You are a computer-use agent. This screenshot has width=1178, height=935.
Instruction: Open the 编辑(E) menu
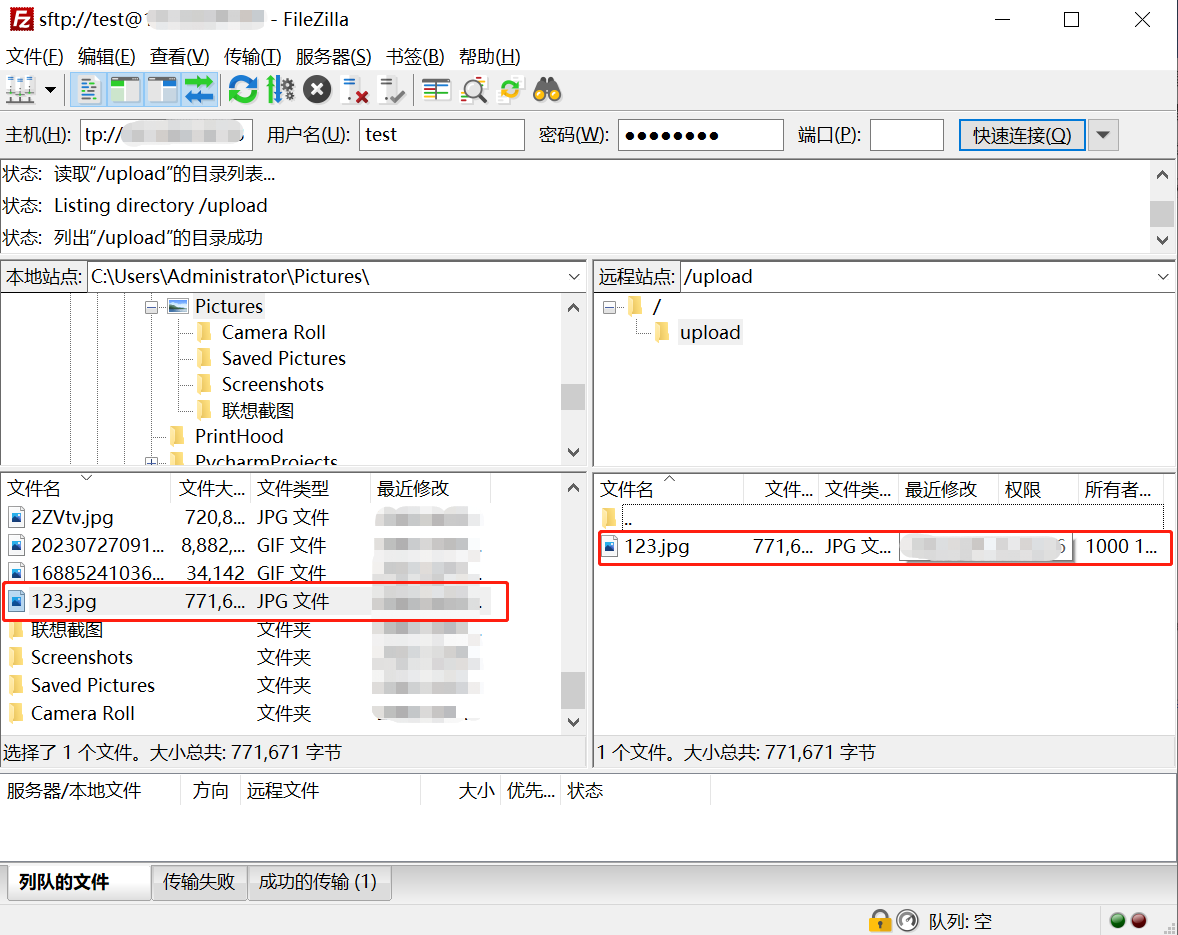pos(107,56)
